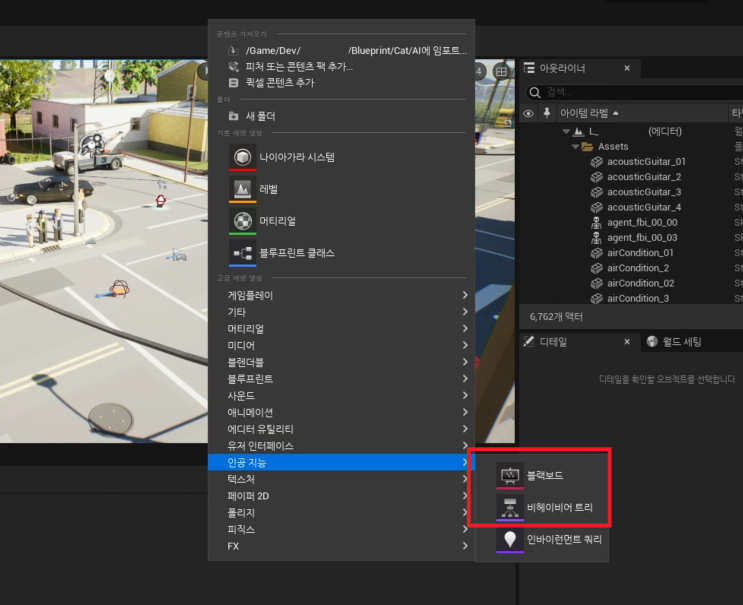Click the Assets folder icon in Outliner
This screenshot has width=743, height=605.
tap(588, 146)
